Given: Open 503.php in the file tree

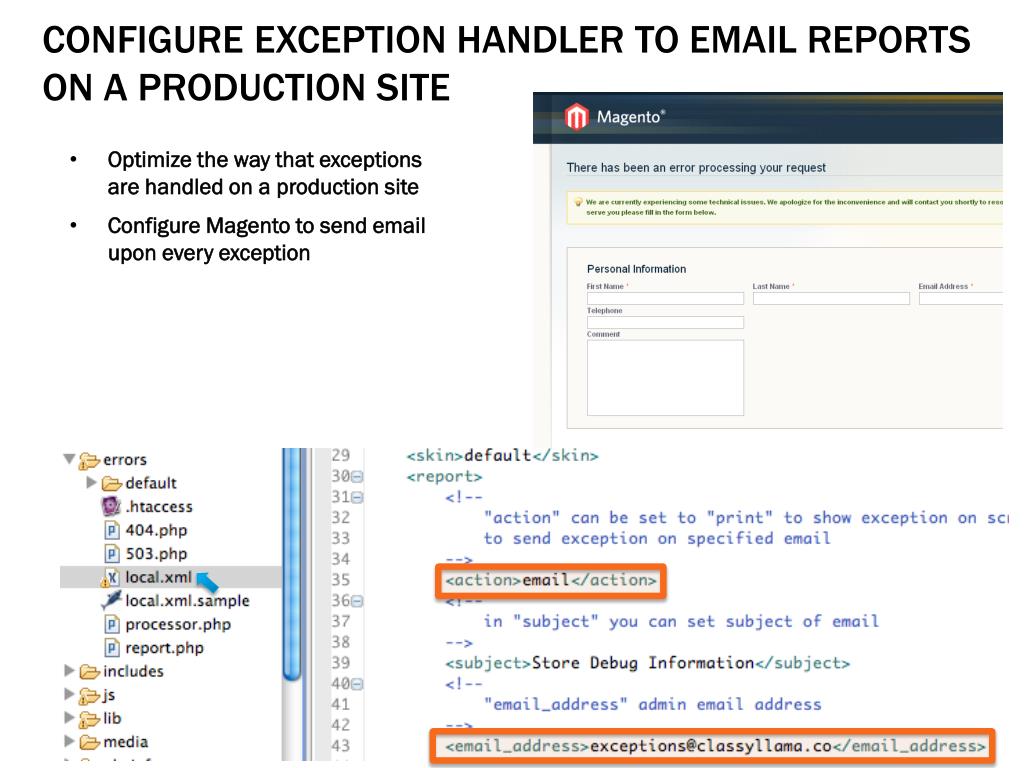Looking at the screenshot, I should [x=156, y=553].
